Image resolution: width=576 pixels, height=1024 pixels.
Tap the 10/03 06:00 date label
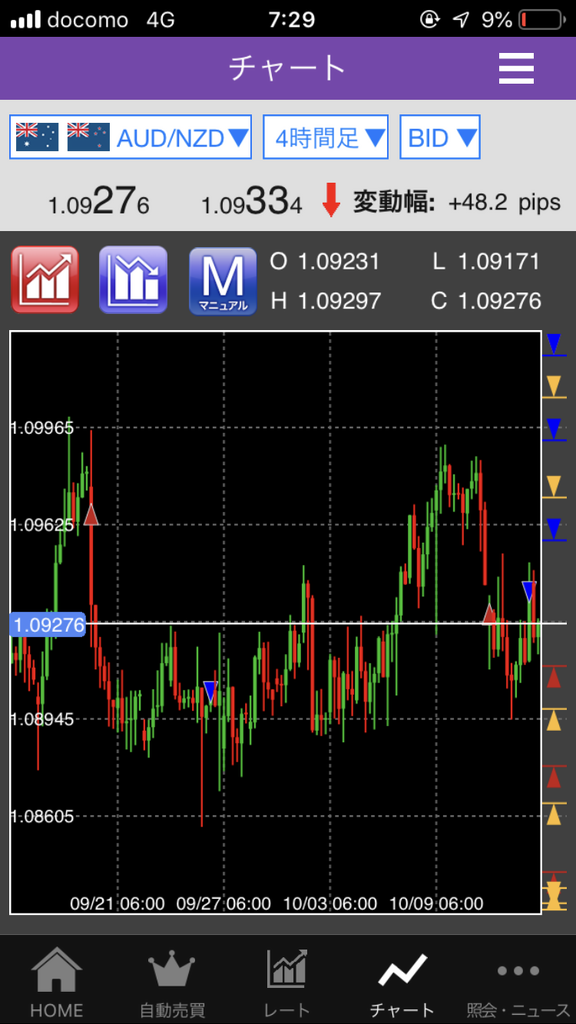330,904
